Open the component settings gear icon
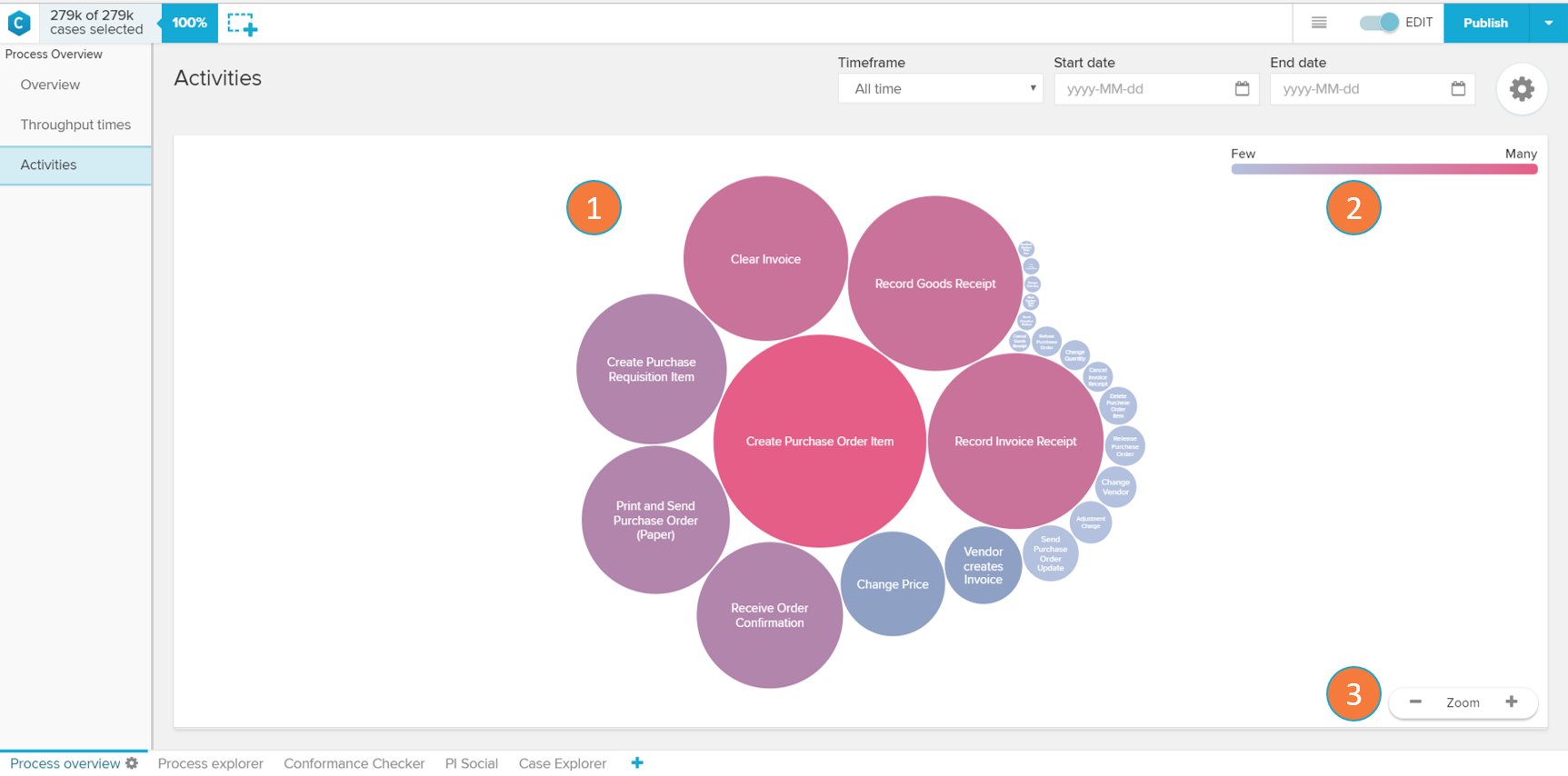The height and width of the screenshot is (776, 1568). 1521,89
